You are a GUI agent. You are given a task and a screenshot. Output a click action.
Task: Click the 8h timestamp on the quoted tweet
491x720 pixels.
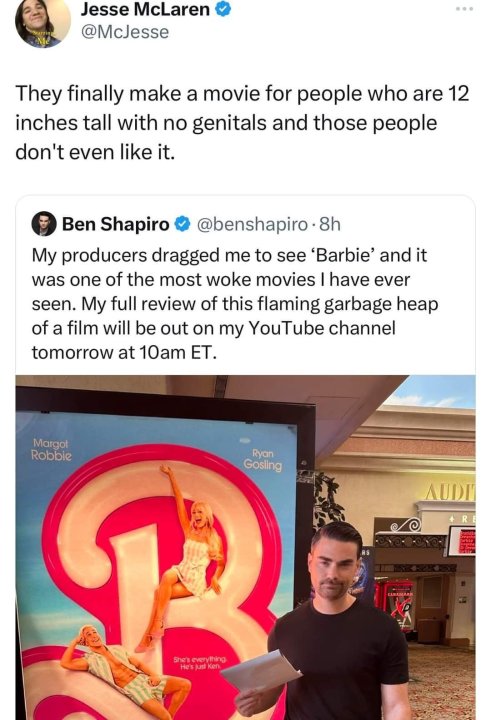[x=330, y=224]
